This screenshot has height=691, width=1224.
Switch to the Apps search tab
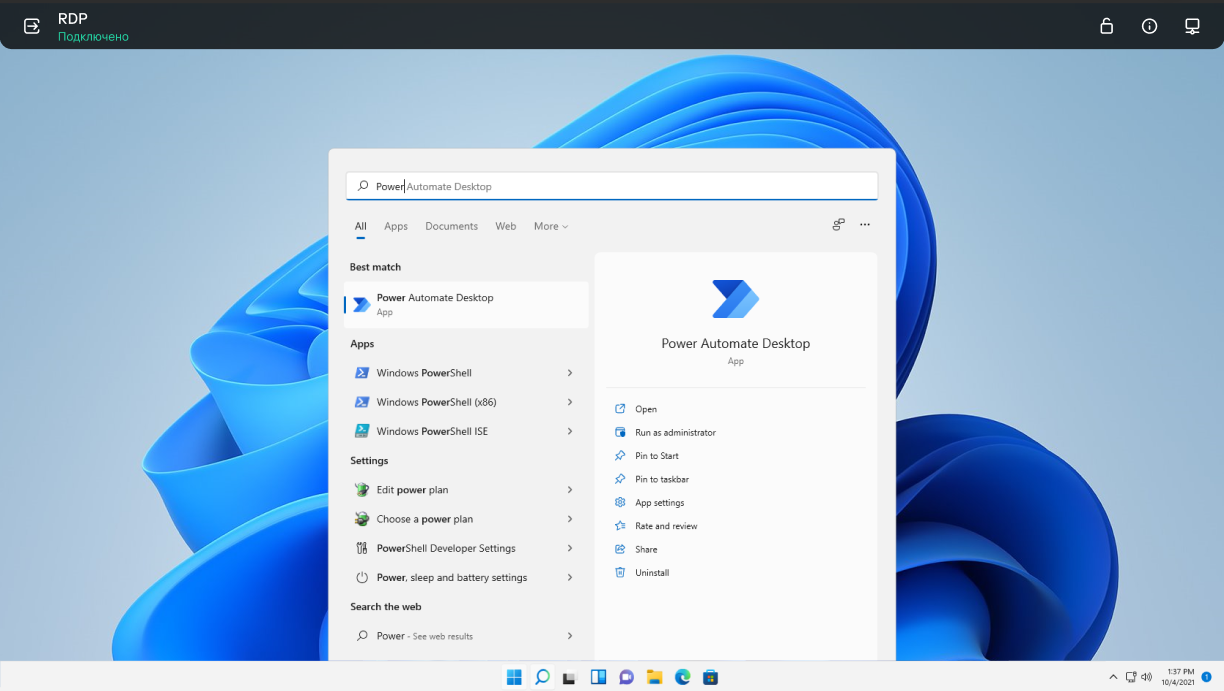(396, 226)
